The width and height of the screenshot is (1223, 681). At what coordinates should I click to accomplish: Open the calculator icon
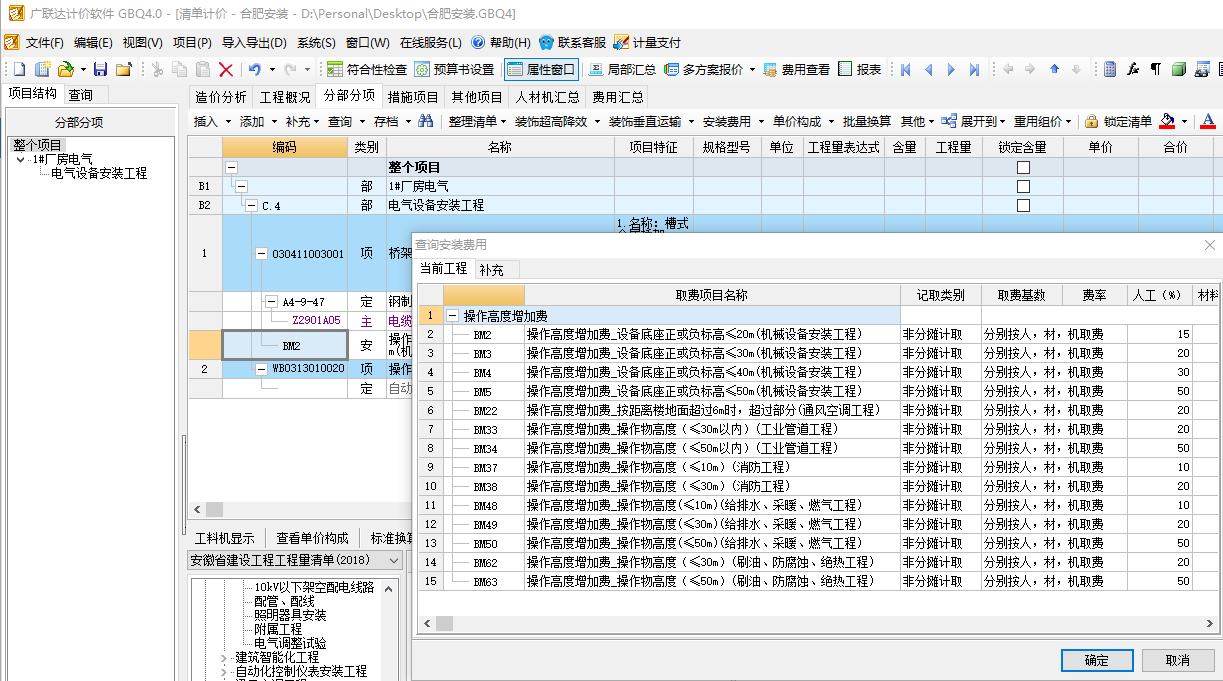pos(1110,69)
